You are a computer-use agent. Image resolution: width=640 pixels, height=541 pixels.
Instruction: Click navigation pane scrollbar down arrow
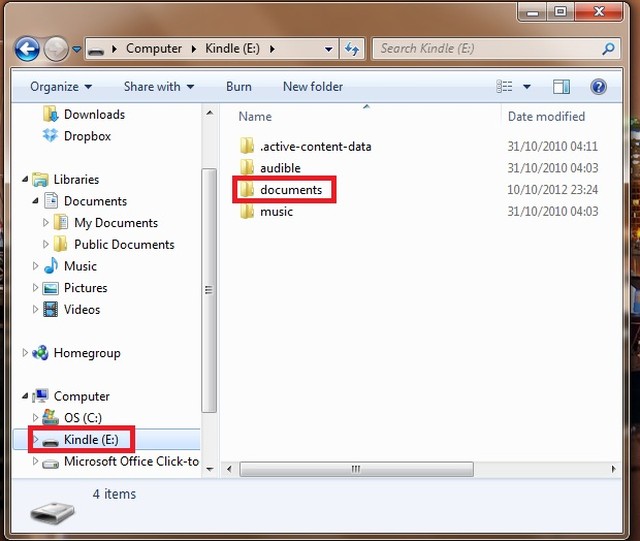209,469
